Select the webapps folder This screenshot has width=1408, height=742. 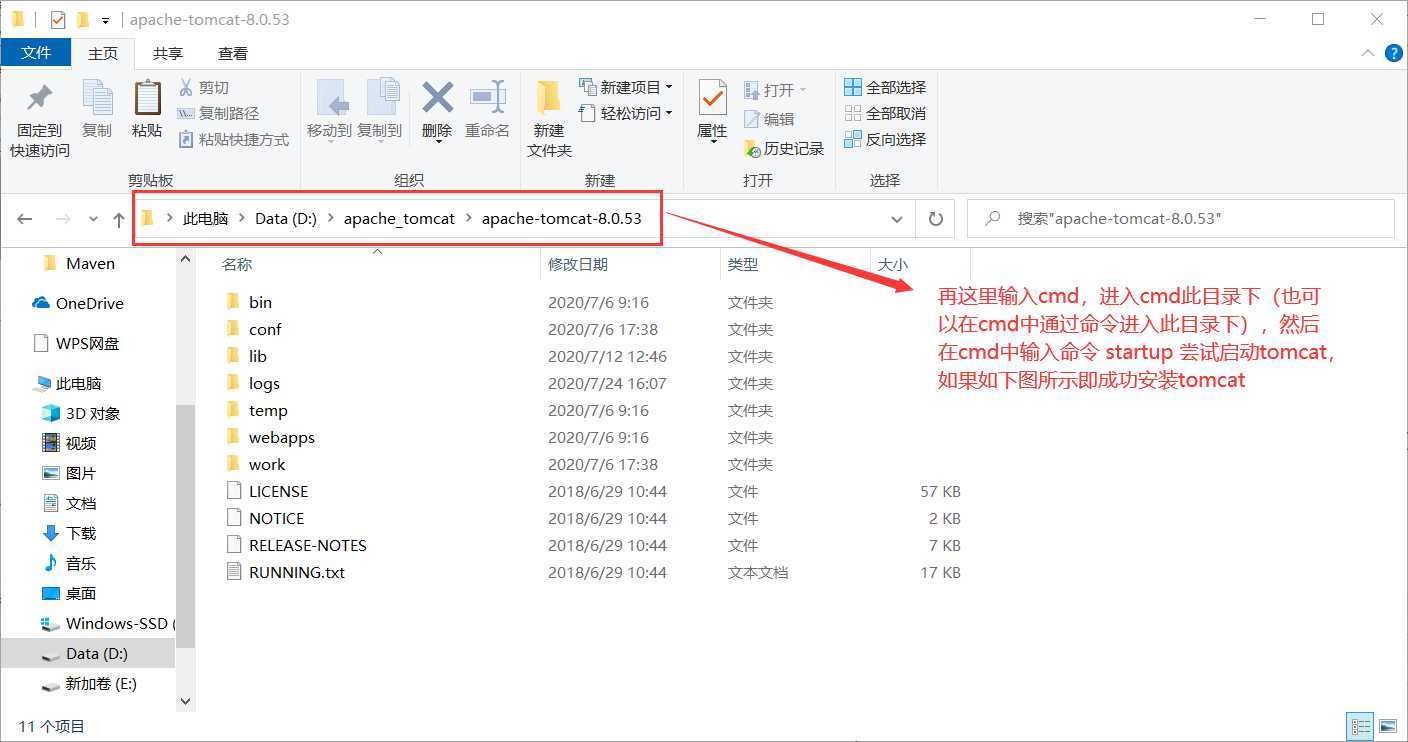click(x=281, y=437)
